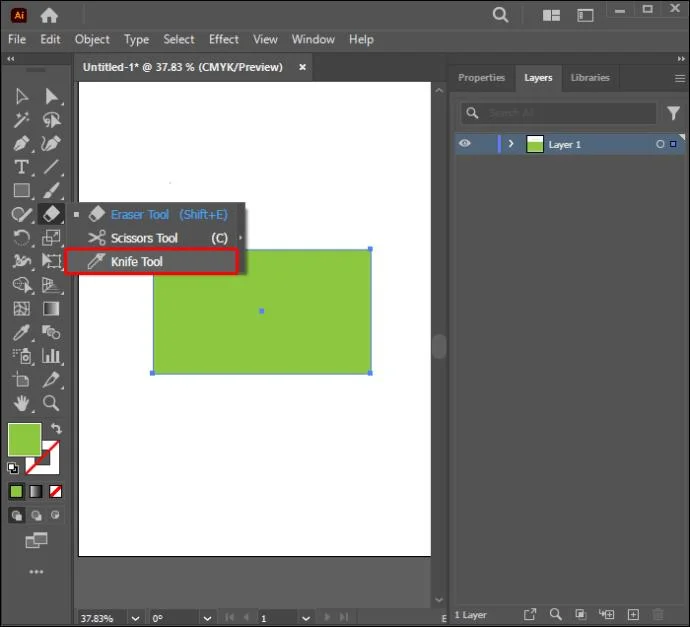The image size is (690, 627).
Task: Select the Knife Tool from flyout
Action: click(x=152, y=262)
